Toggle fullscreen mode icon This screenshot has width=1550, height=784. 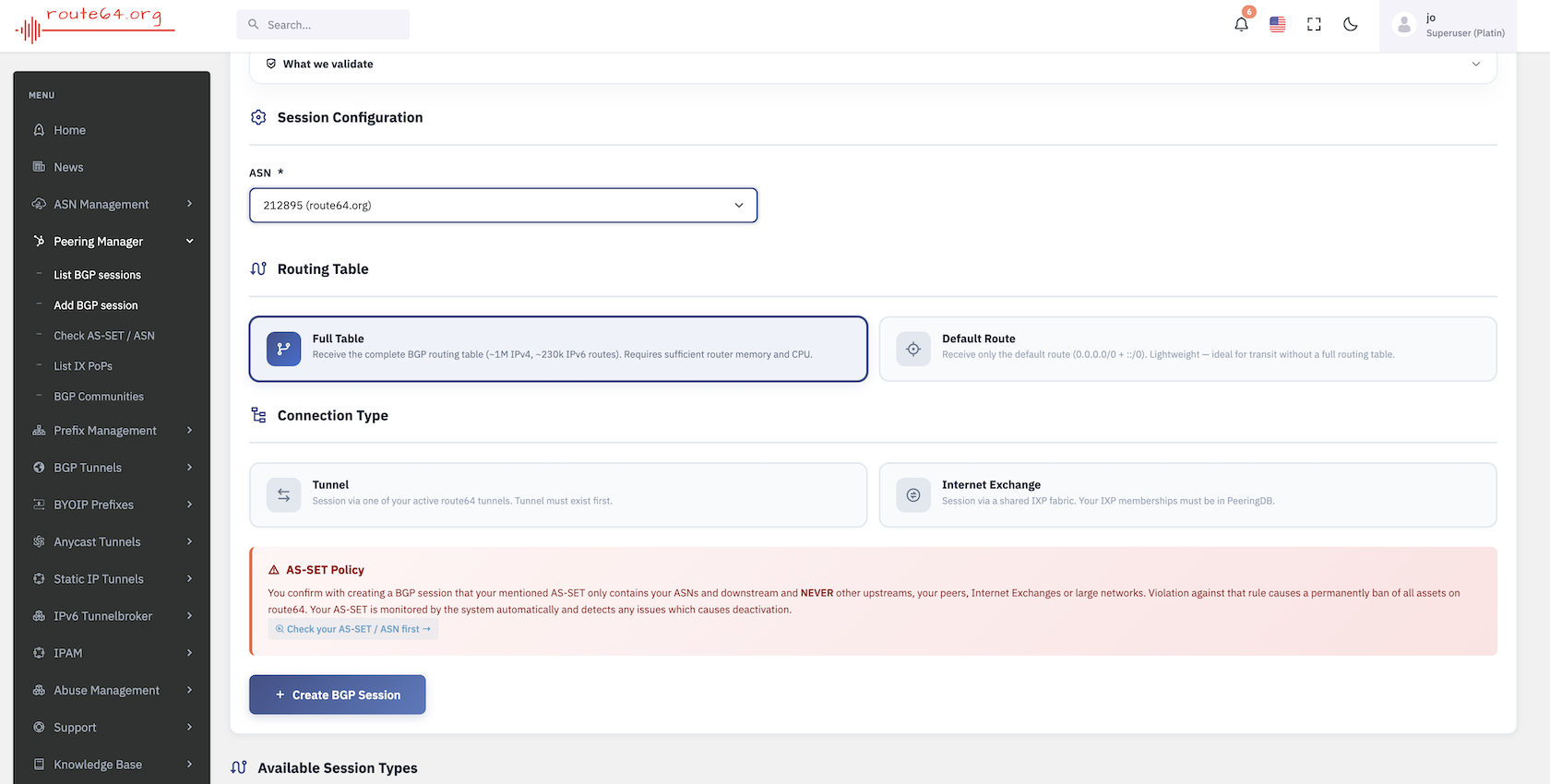tap(1314, 25)
